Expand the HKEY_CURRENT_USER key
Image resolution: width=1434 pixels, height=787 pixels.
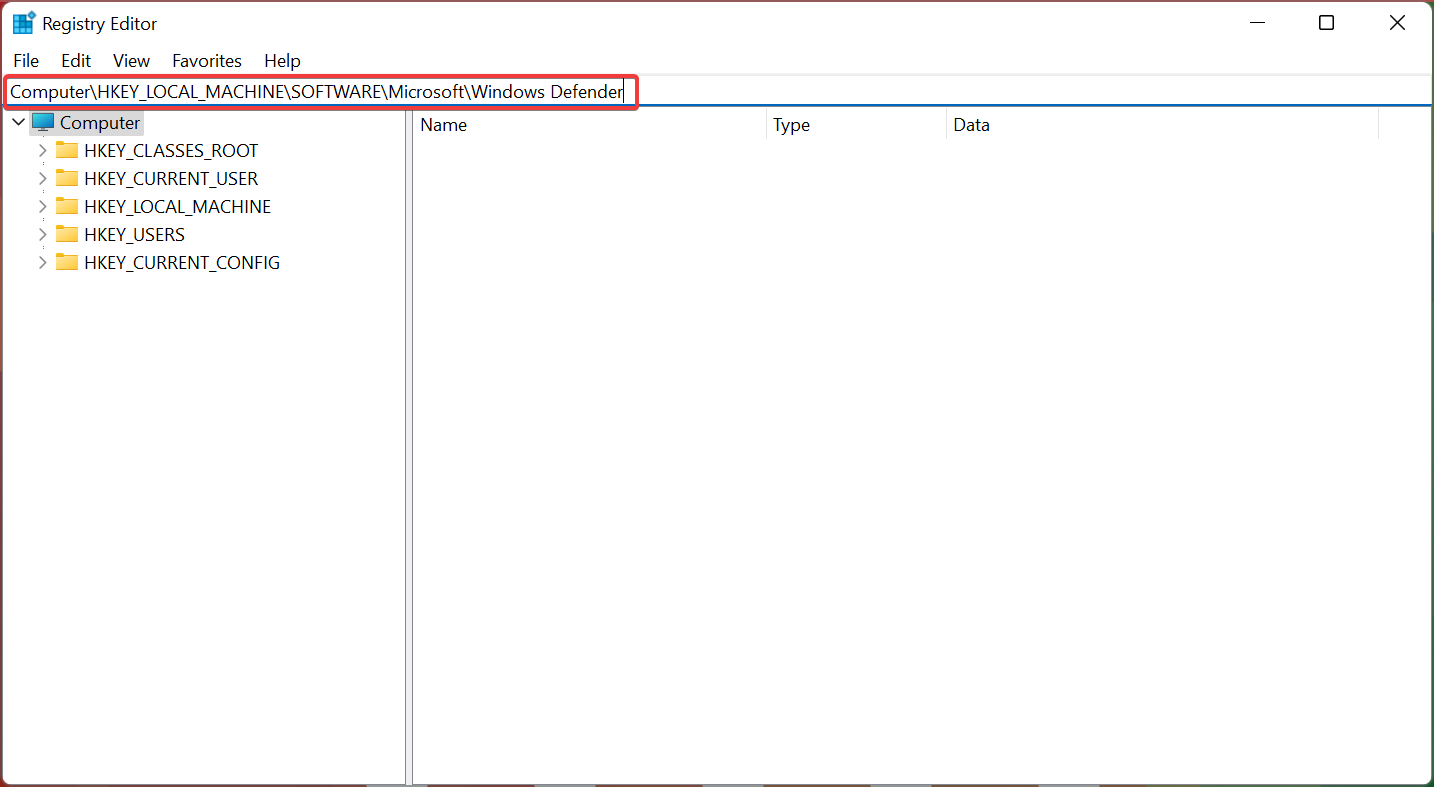(42, 179)
